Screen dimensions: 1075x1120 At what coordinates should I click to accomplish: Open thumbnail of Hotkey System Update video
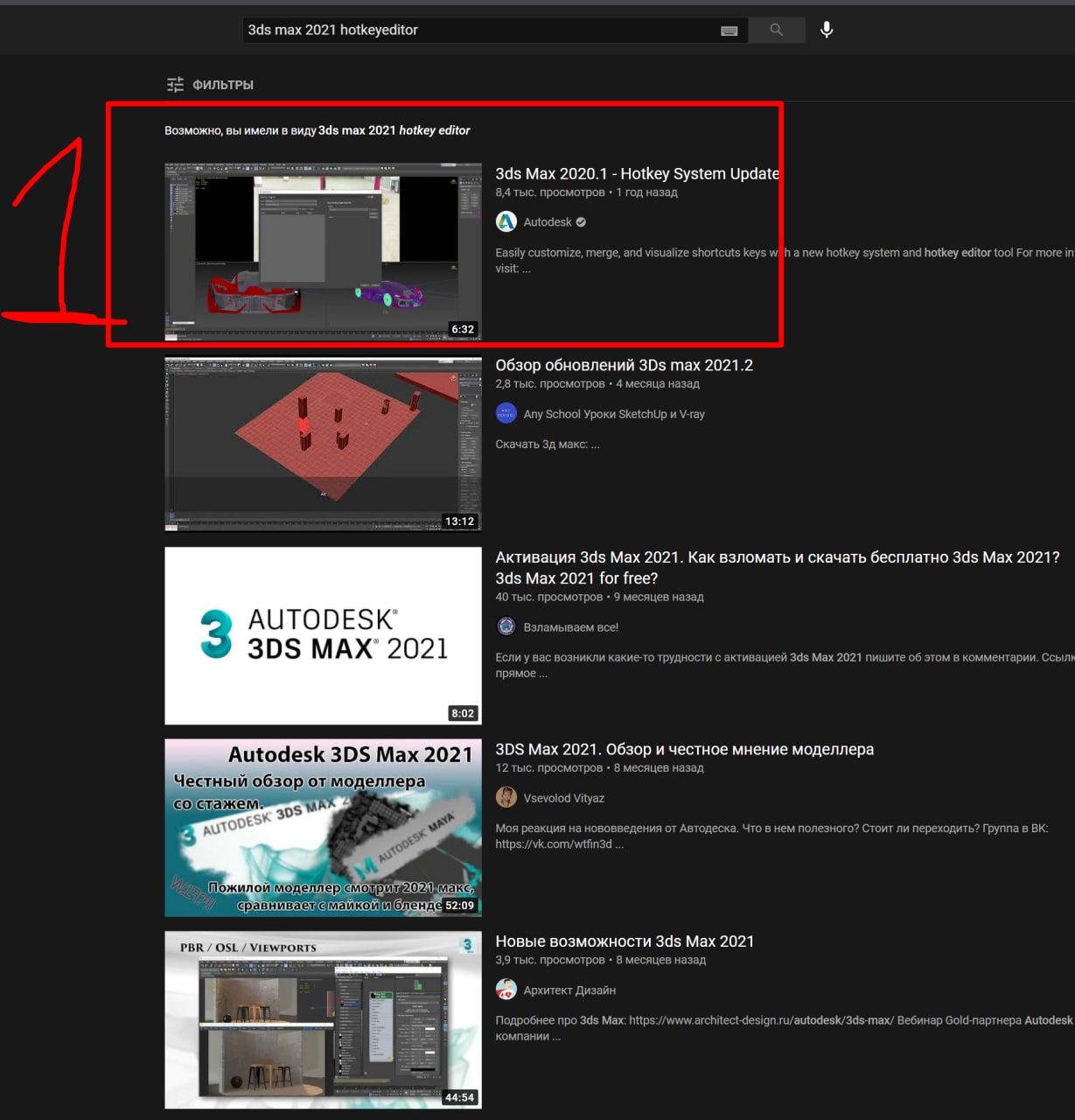coord(323,252)
